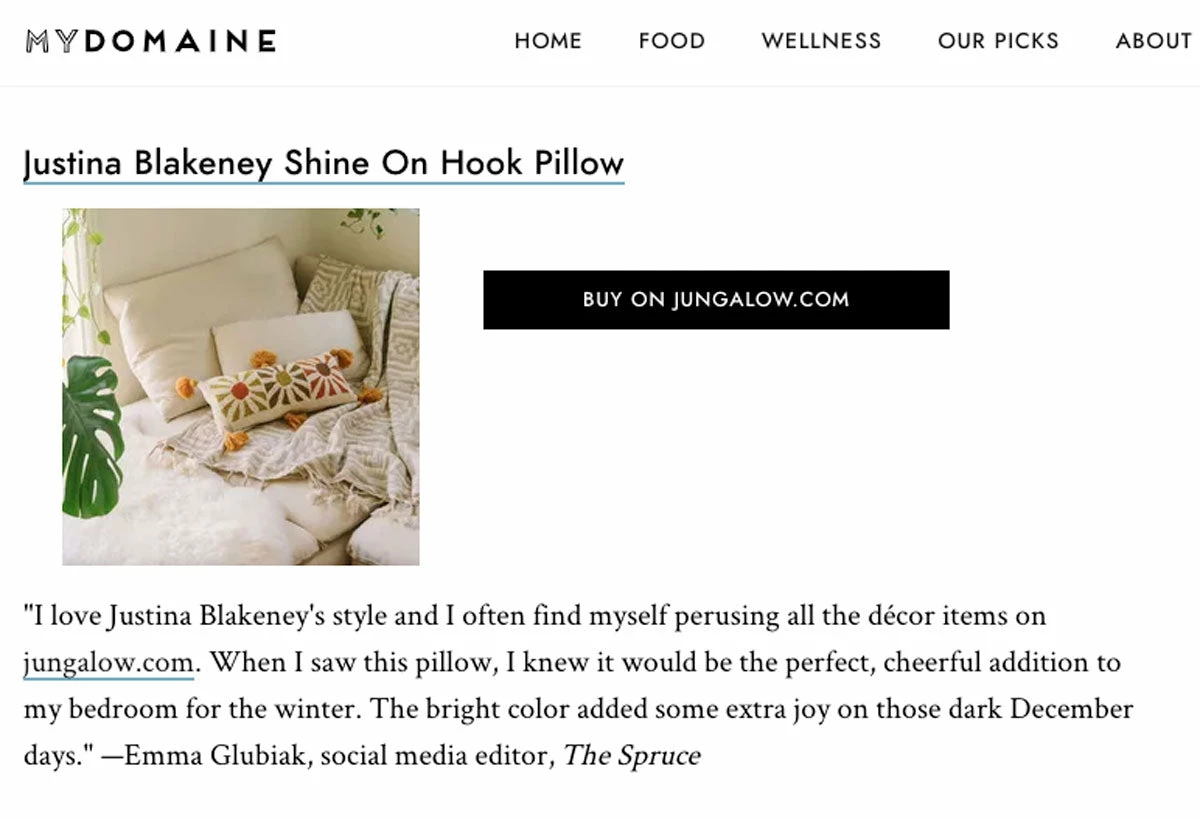The image size is (1200, 819).
Task: Click the DOMAINE wordmark text
Action: [x=185, y=40]
